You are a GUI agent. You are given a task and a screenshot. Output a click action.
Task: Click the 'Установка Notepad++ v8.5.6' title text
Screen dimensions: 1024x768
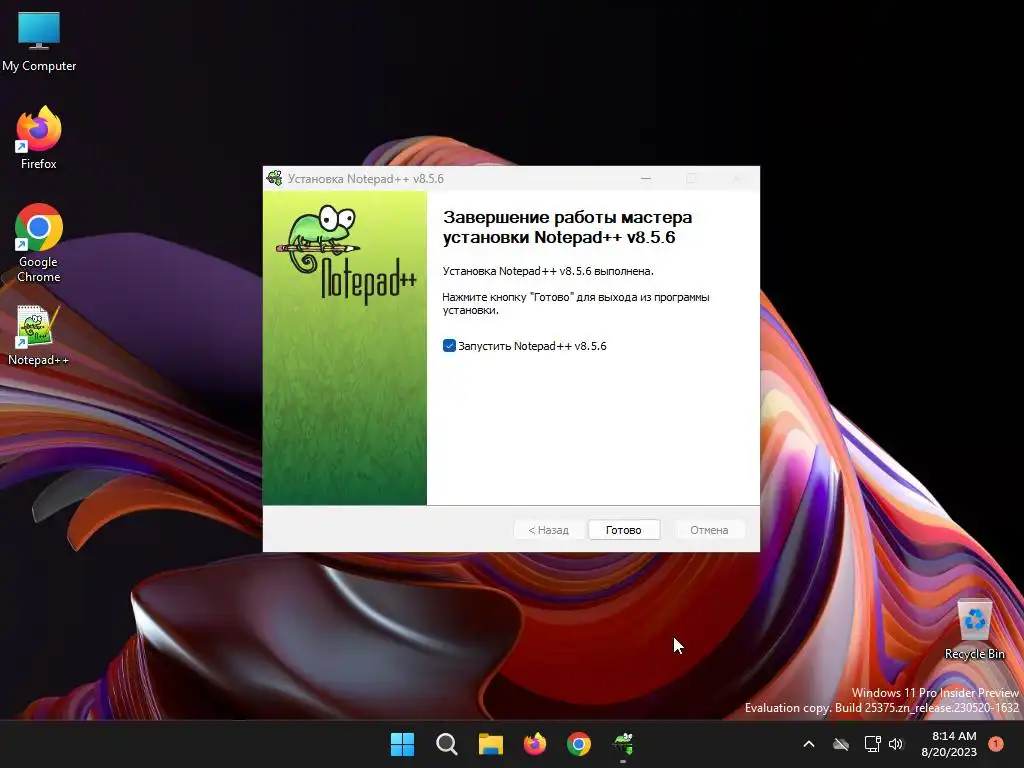coord(366,178)
